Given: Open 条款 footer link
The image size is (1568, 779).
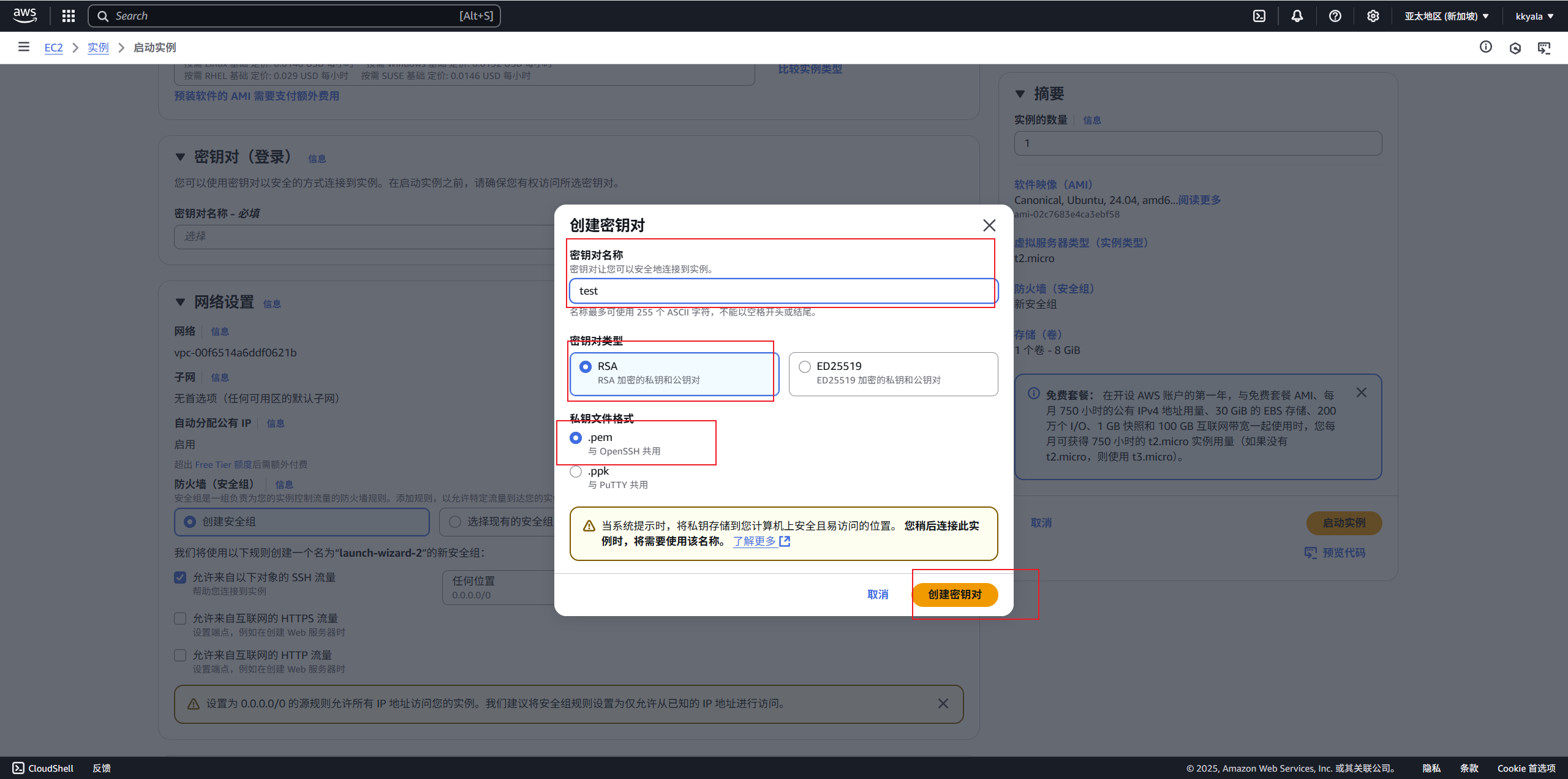Looking at the screenshot, I should coord(1469,768).
